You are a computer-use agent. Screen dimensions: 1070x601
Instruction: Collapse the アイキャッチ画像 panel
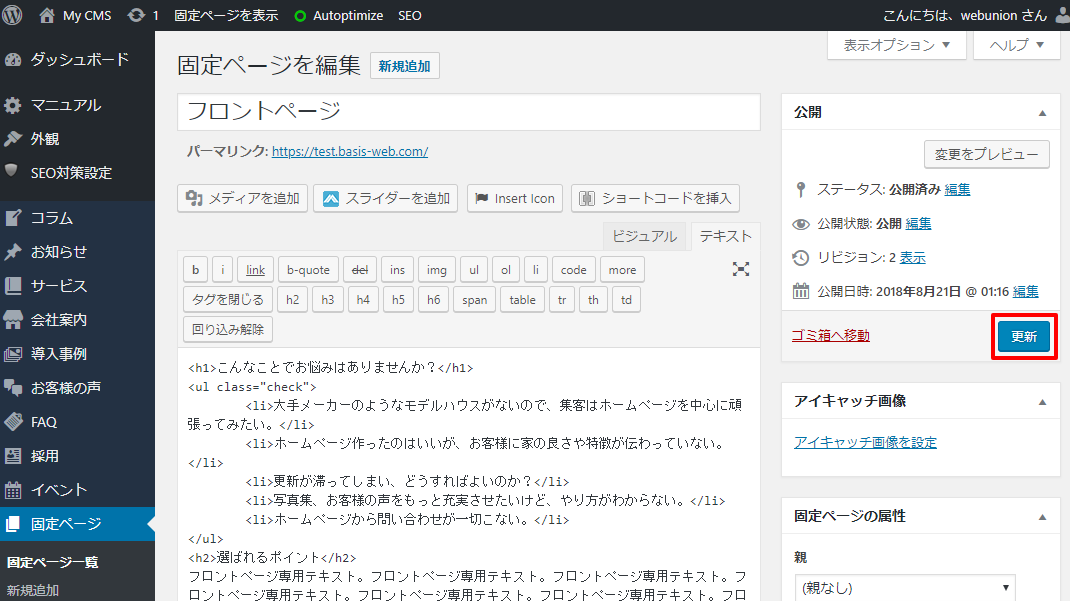(1042, 402)
